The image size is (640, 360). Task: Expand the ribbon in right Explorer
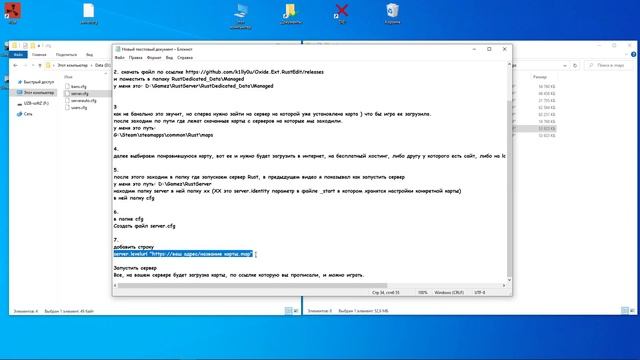tap(626, 54)
